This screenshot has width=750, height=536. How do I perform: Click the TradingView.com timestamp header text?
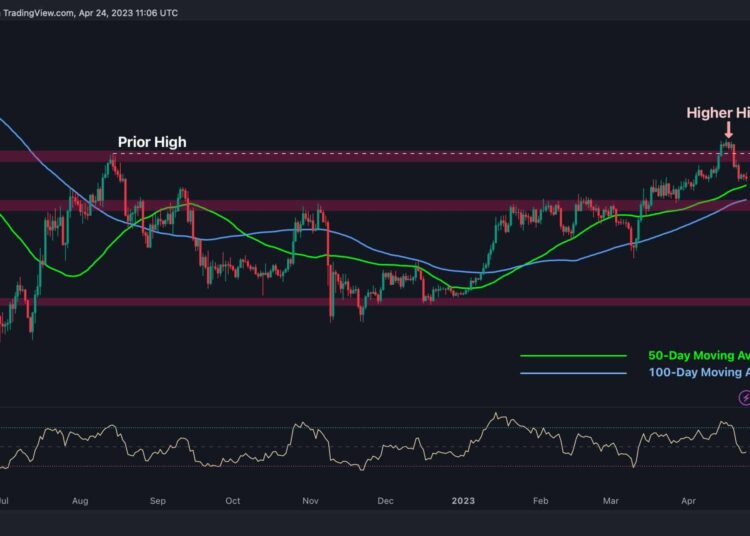[x=89, y=13]
